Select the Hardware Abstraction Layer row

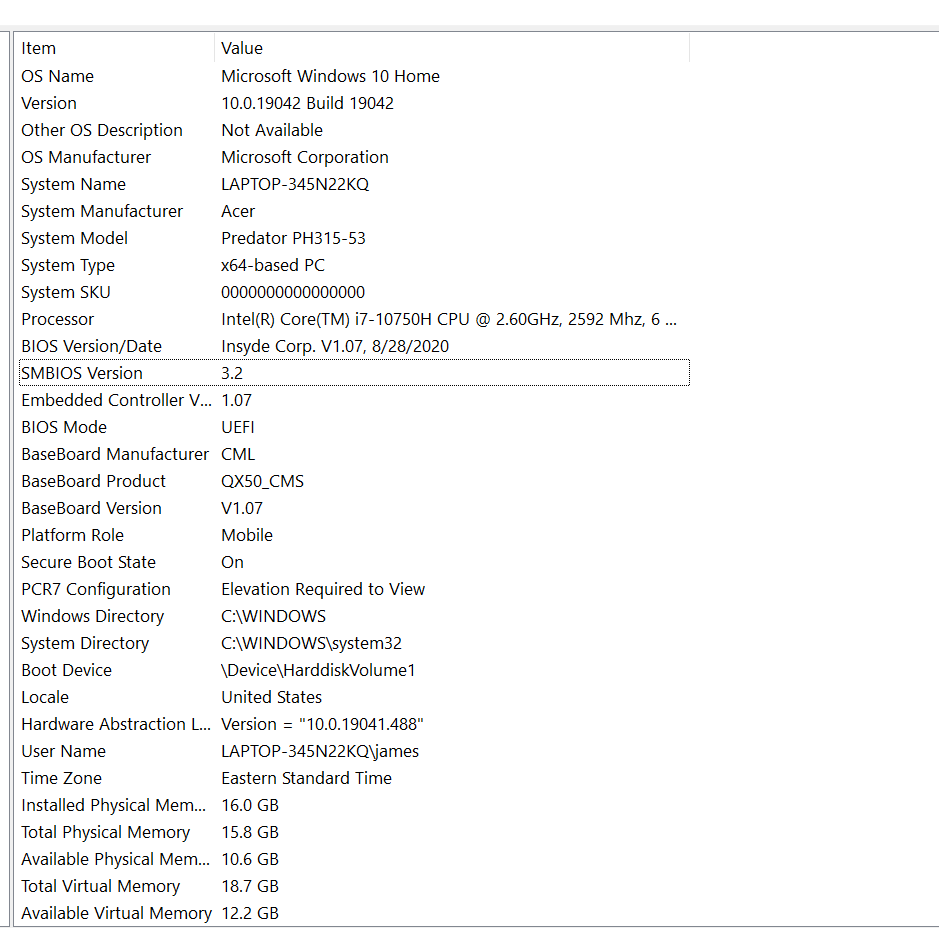tap(355, 724)
